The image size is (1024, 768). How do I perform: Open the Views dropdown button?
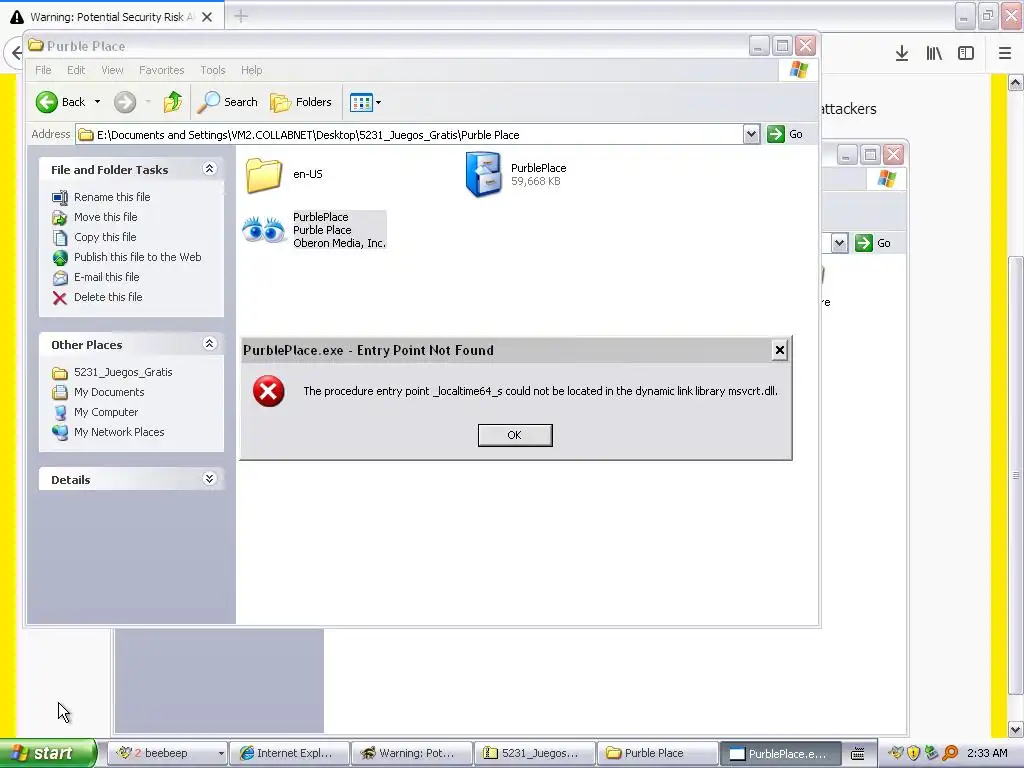click(365, 102)
